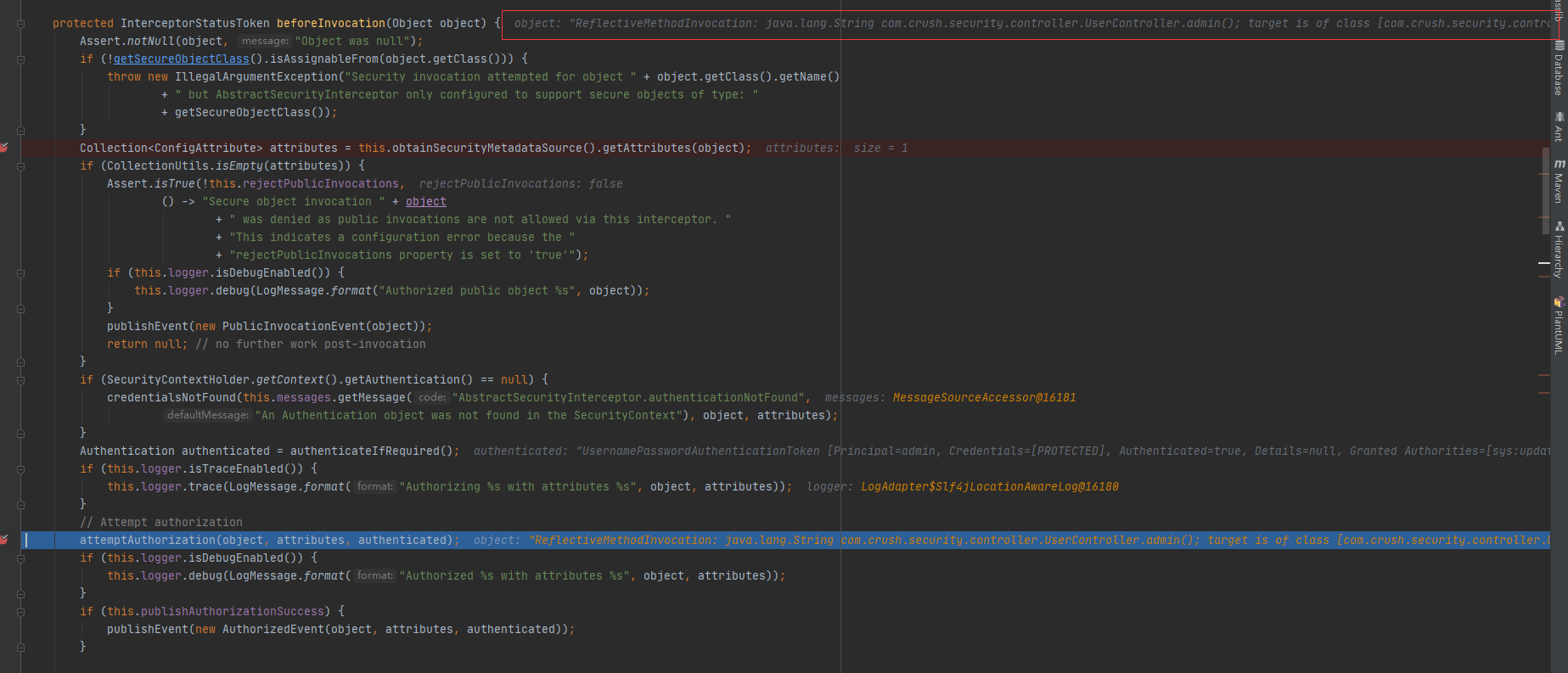Collapse fold at second logger.isDebugEnabled if block

coord(20,558)
